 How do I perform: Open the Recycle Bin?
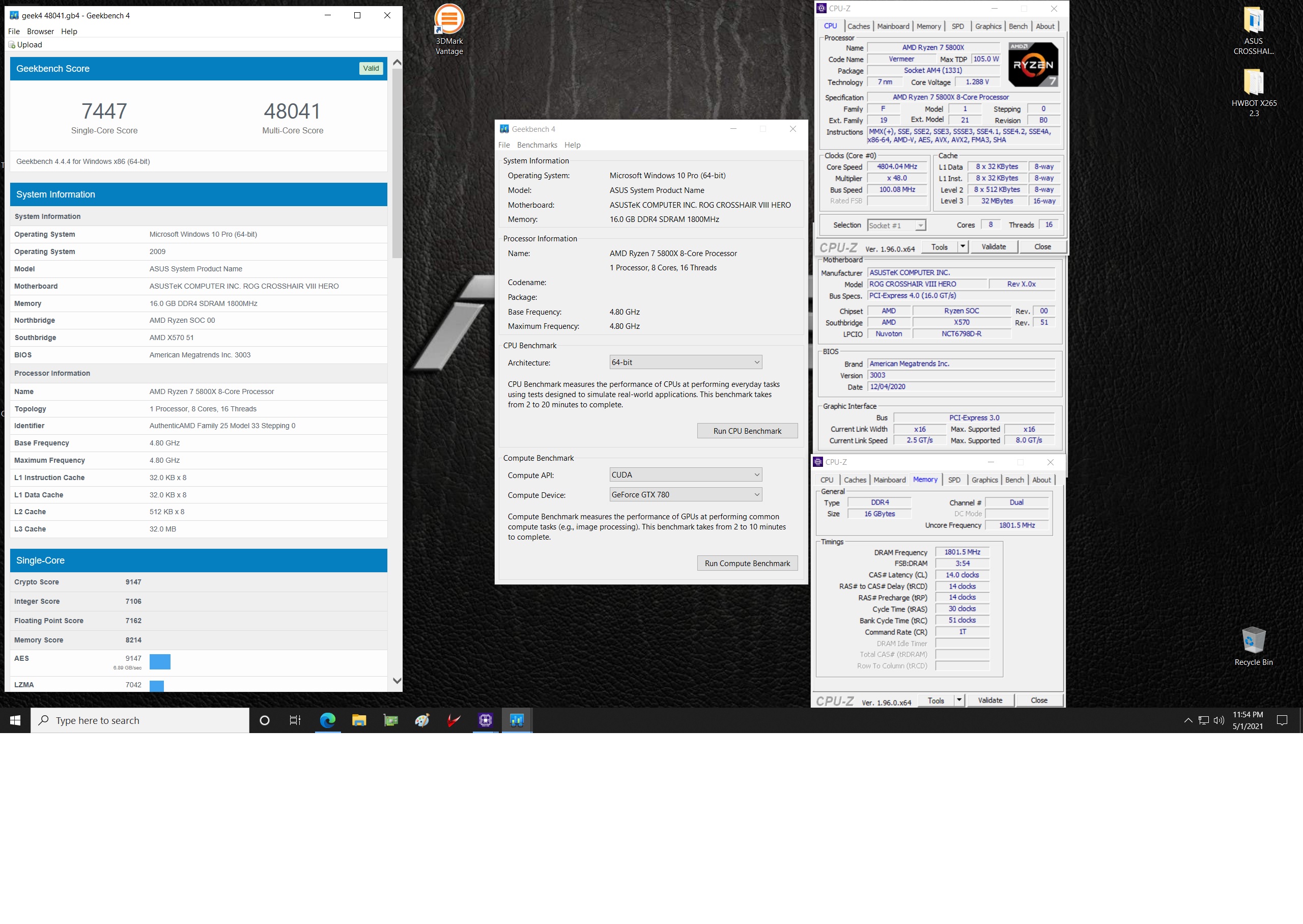[x=1253, y=646]
